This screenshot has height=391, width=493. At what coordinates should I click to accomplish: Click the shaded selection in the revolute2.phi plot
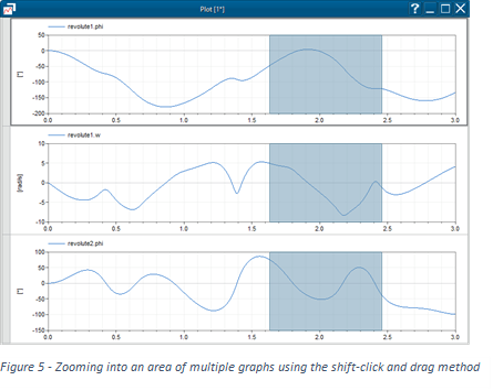(325, 291)
